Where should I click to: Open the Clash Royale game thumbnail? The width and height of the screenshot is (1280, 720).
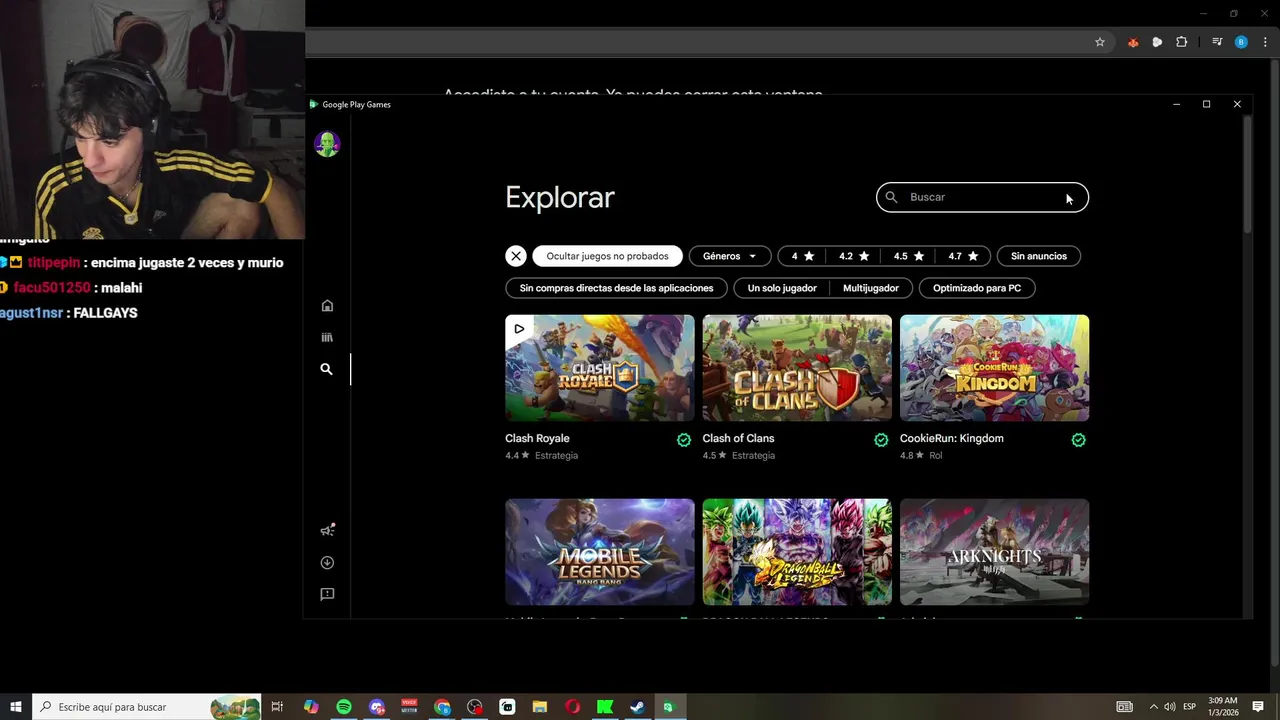[x=600, y=368]
